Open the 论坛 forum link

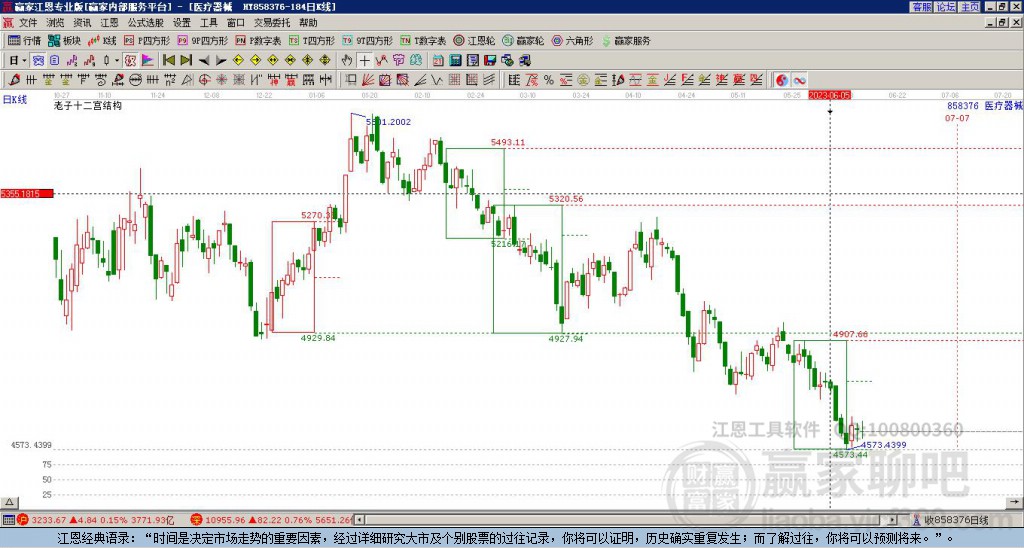946,7
